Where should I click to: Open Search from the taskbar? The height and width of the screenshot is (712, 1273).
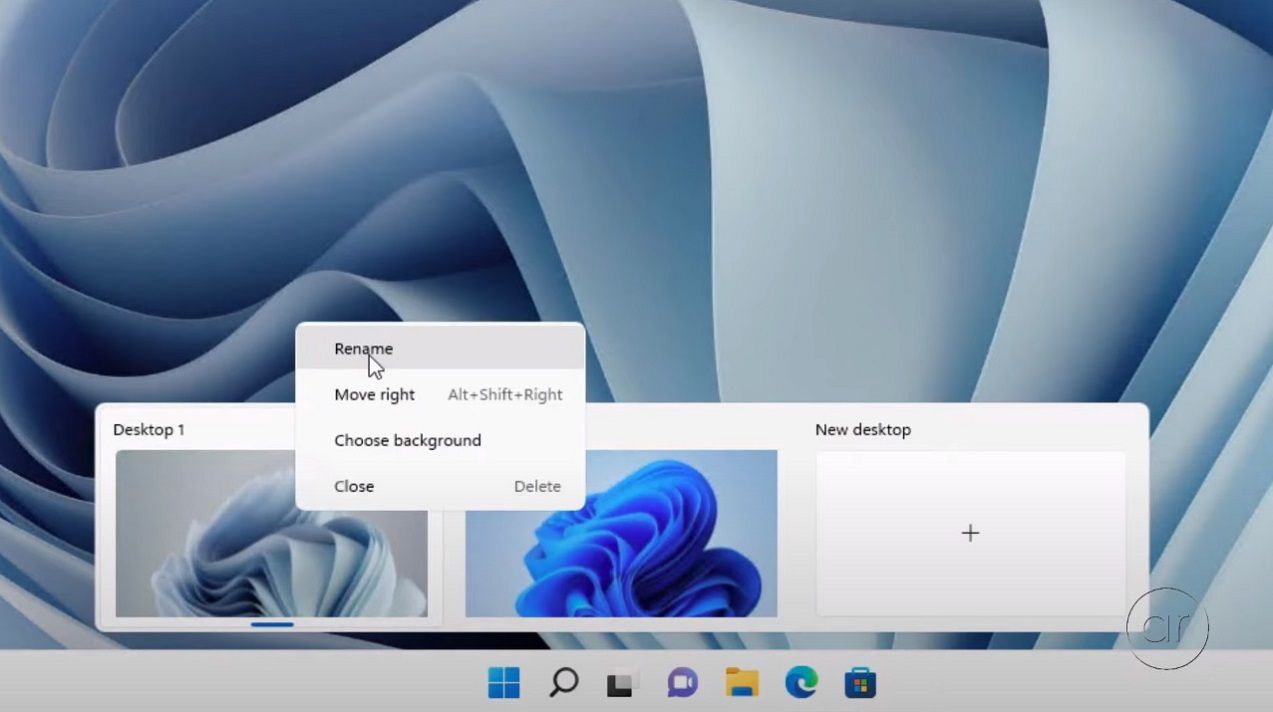(564, 683)
